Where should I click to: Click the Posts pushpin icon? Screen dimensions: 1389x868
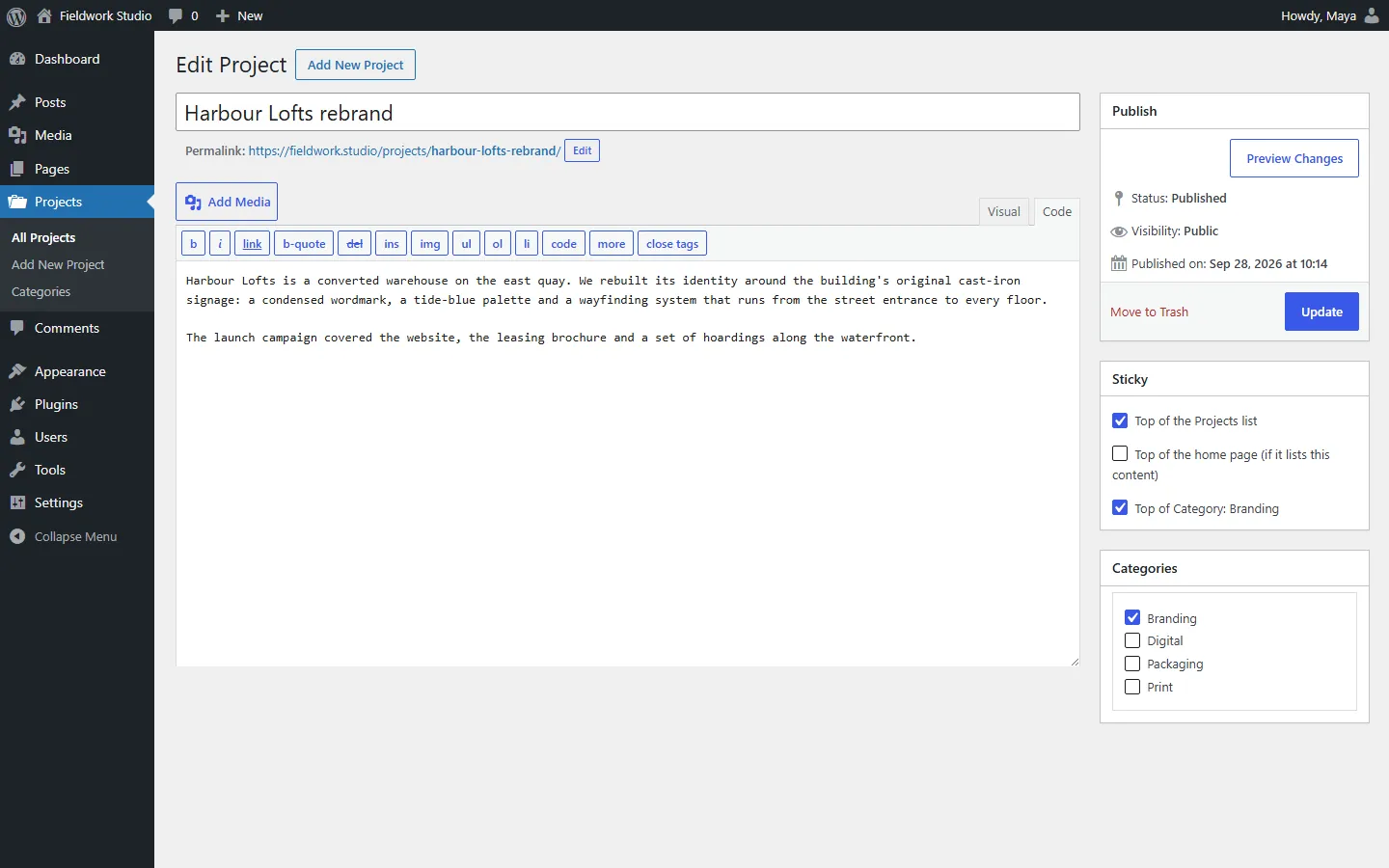coord(17,102)
